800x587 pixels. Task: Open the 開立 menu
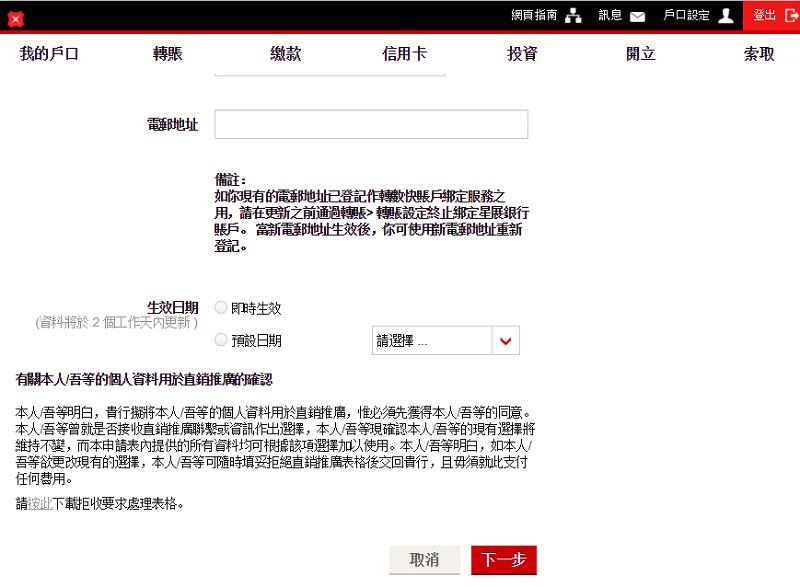641,54
